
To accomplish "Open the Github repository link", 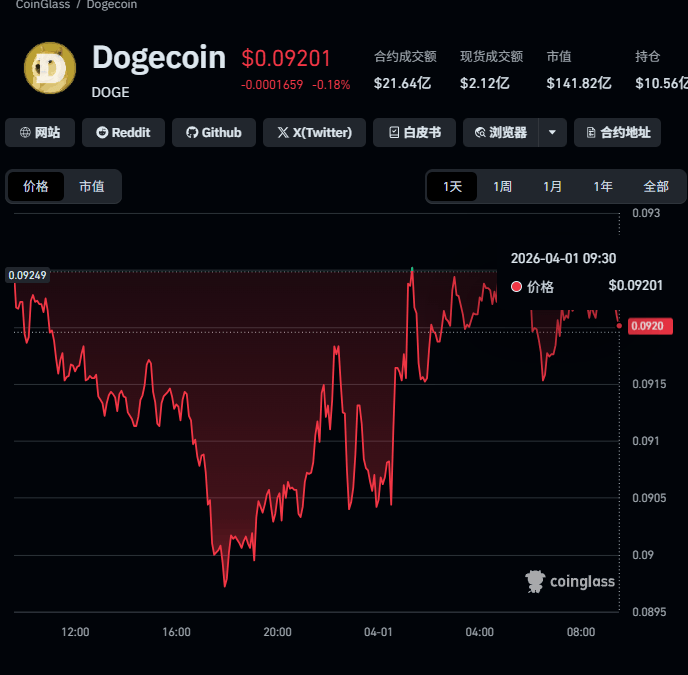I will [x=214, y=132].
